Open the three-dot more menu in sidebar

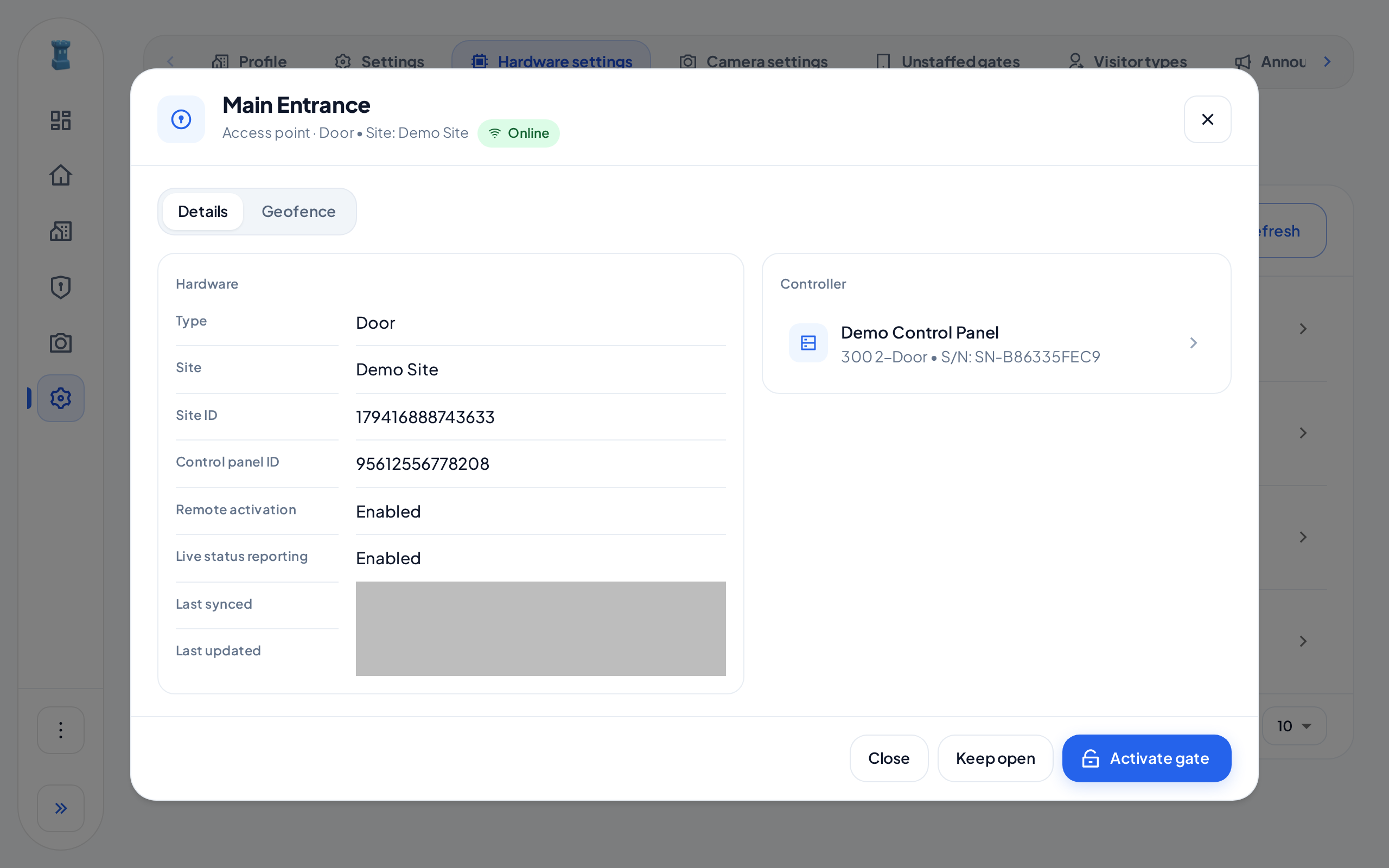[x=61, y=730]
